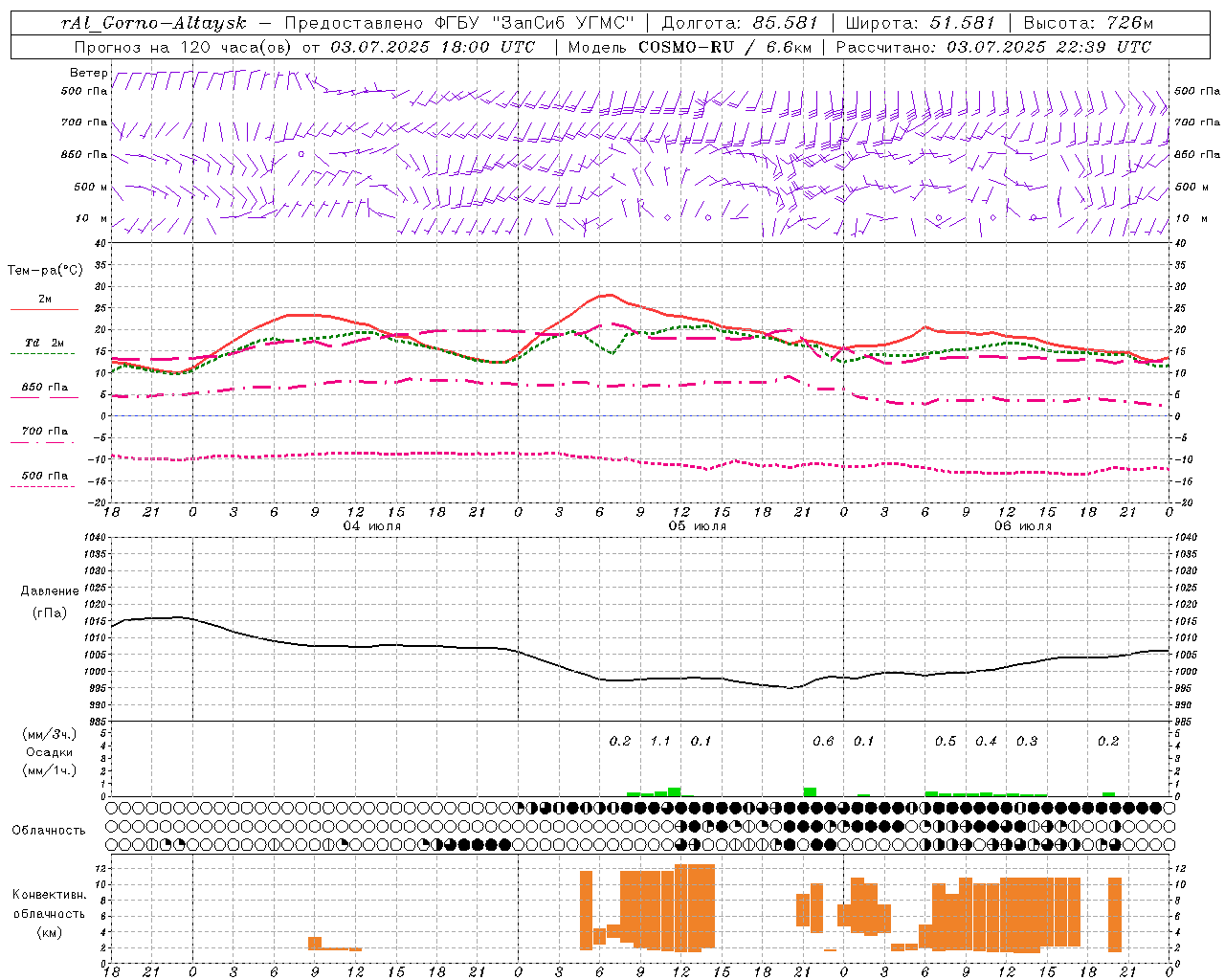Click the forecast start 03.07.2025 18:00 UTC

[434, 46]
